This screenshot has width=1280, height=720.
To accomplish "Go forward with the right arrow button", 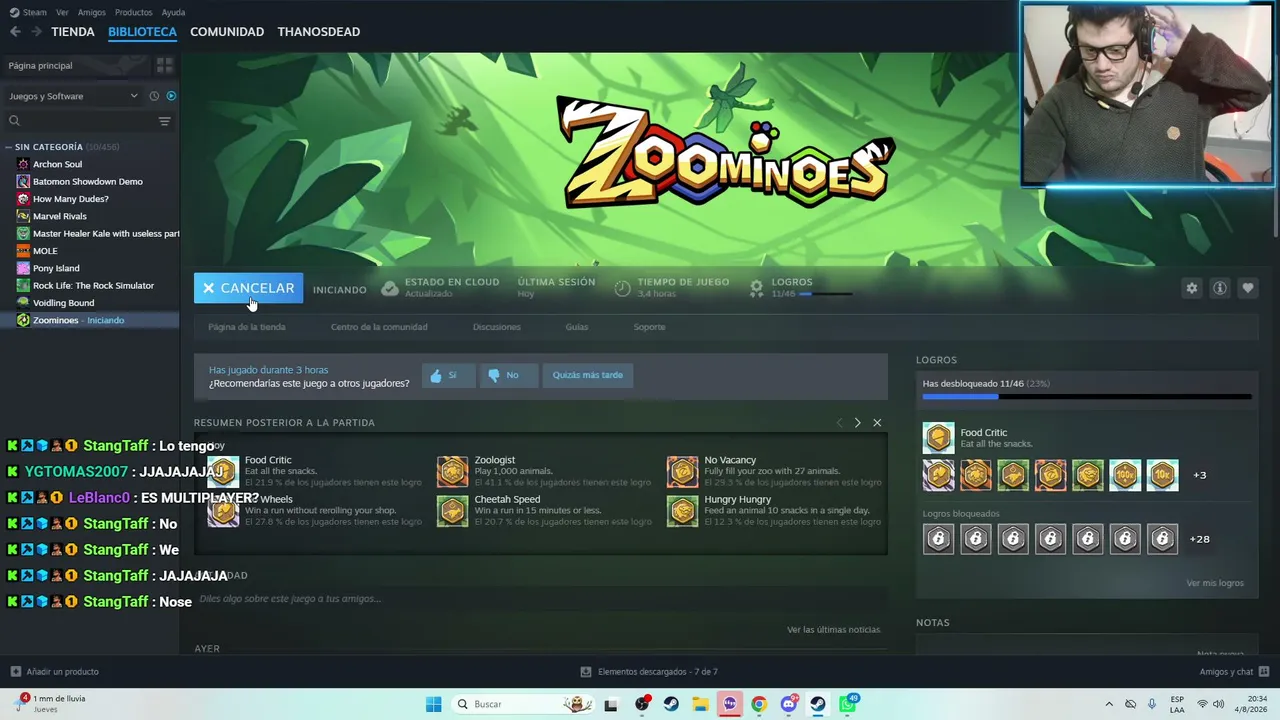I will 36,32.
